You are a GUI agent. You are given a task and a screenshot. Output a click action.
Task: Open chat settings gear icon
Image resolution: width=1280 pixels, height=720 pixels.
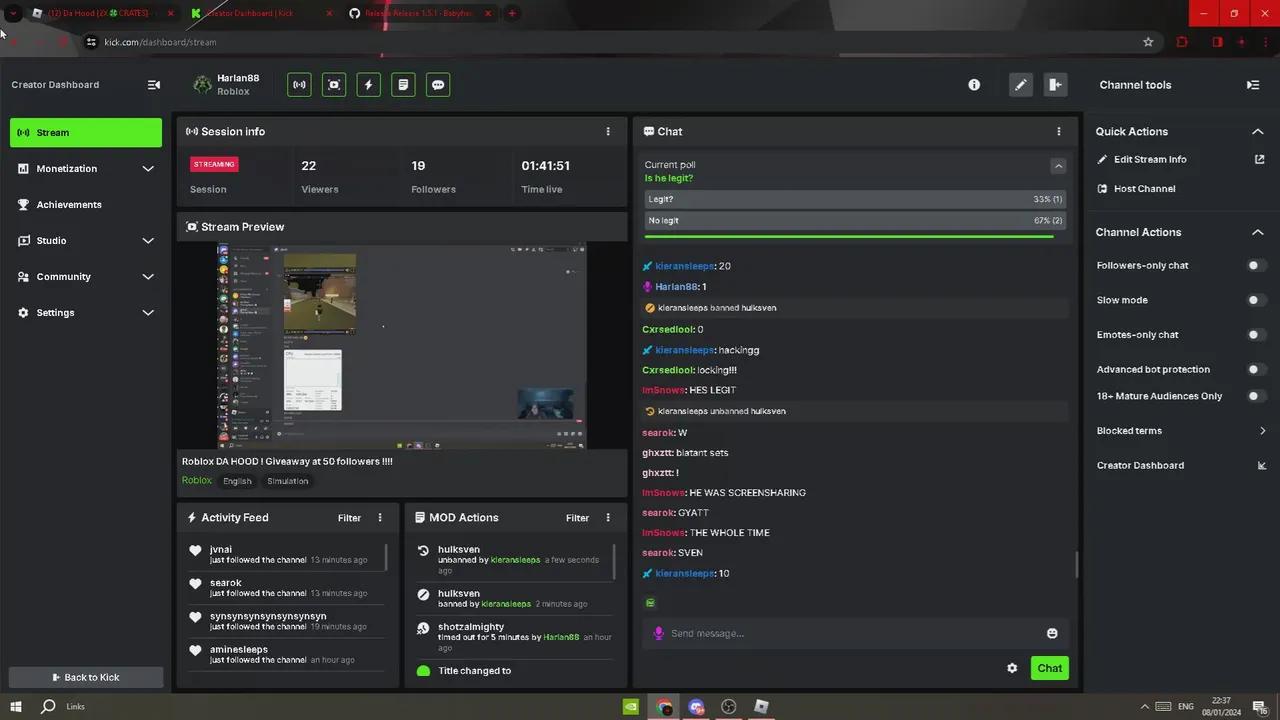(1012, 668)
